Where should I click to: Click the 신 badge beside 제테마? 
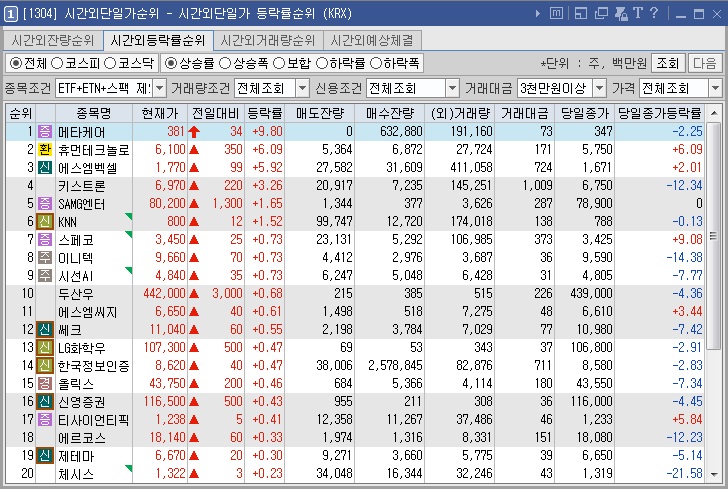pyautogui.click(x=45, y=456)
